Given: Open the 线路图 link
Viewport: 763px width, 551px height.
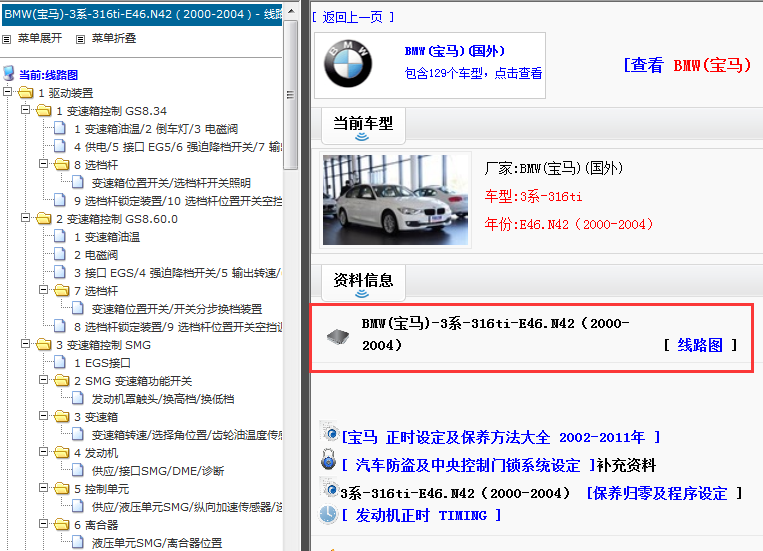Looking at the screenshot, I should click(x=700, y=345).
